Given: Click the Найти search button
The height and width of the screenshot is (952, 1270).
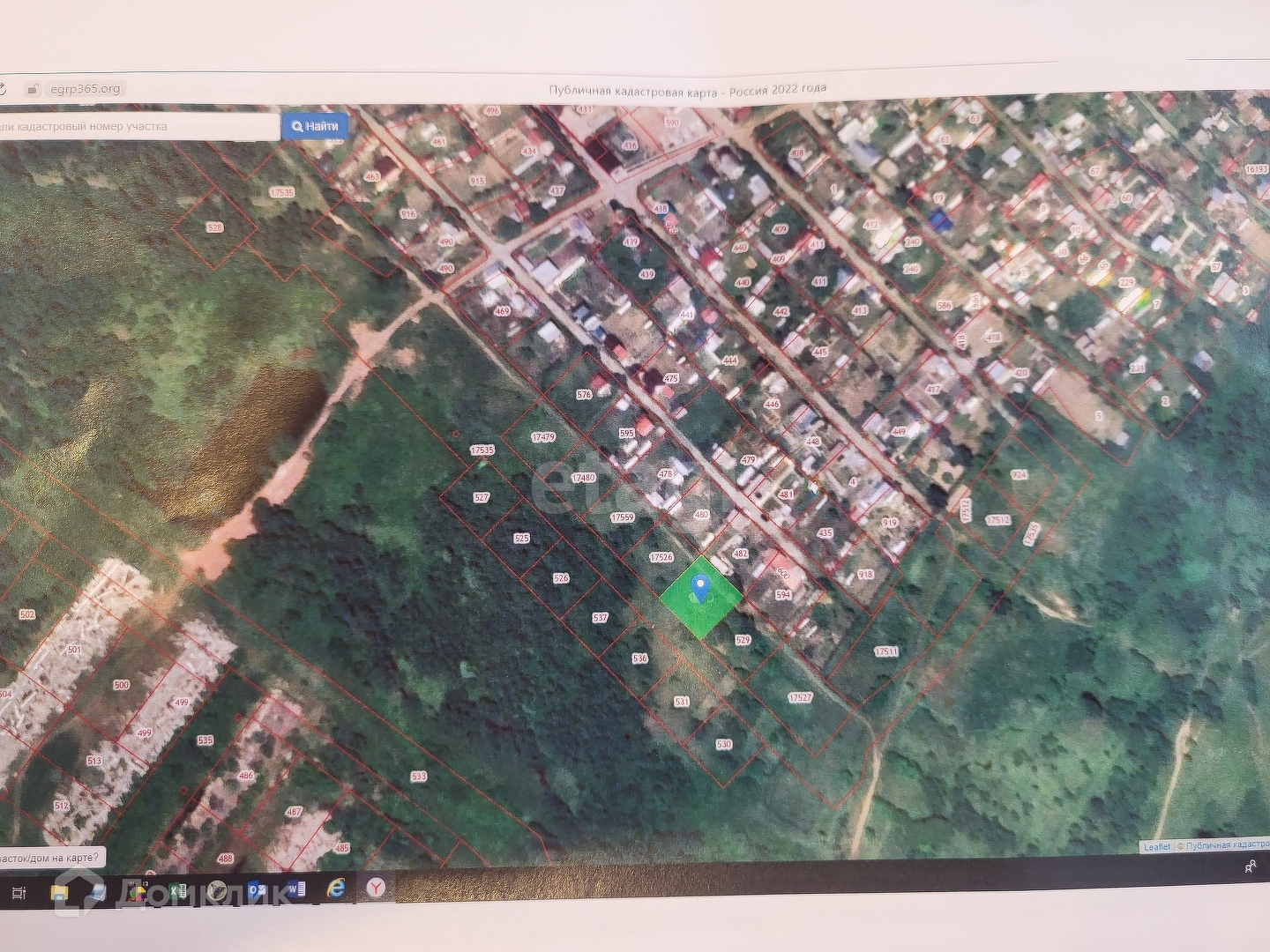Looking at the screenshot, I should pos(315,126).
